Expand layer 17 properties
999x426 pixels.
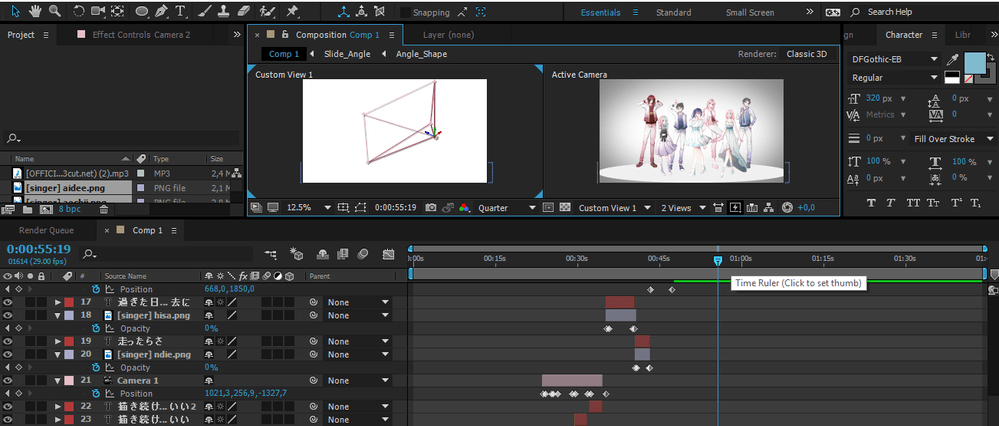click(x=58, y=302)
